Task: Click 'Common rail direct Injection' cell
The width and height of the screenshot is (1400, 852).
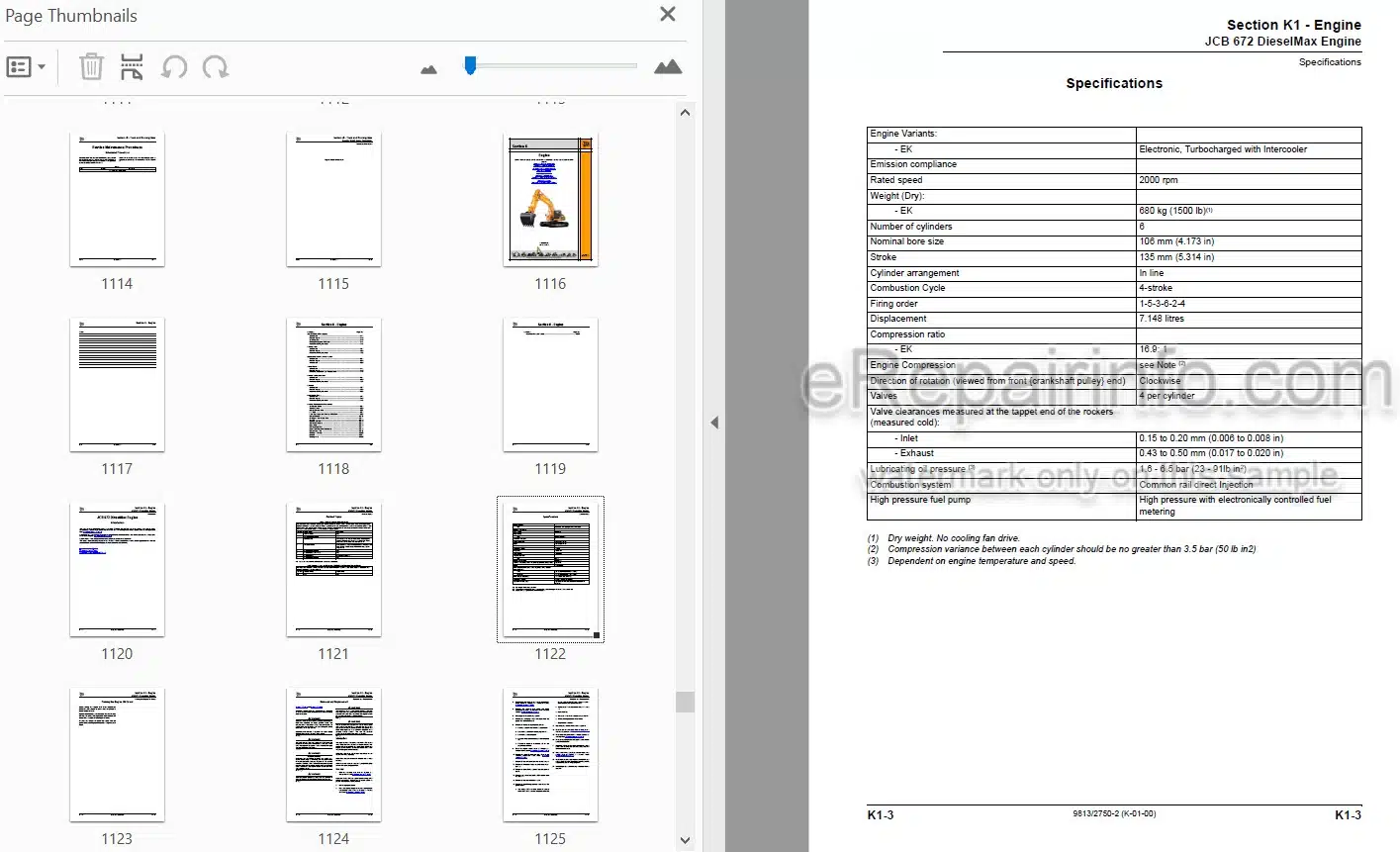Action: 1196,485
